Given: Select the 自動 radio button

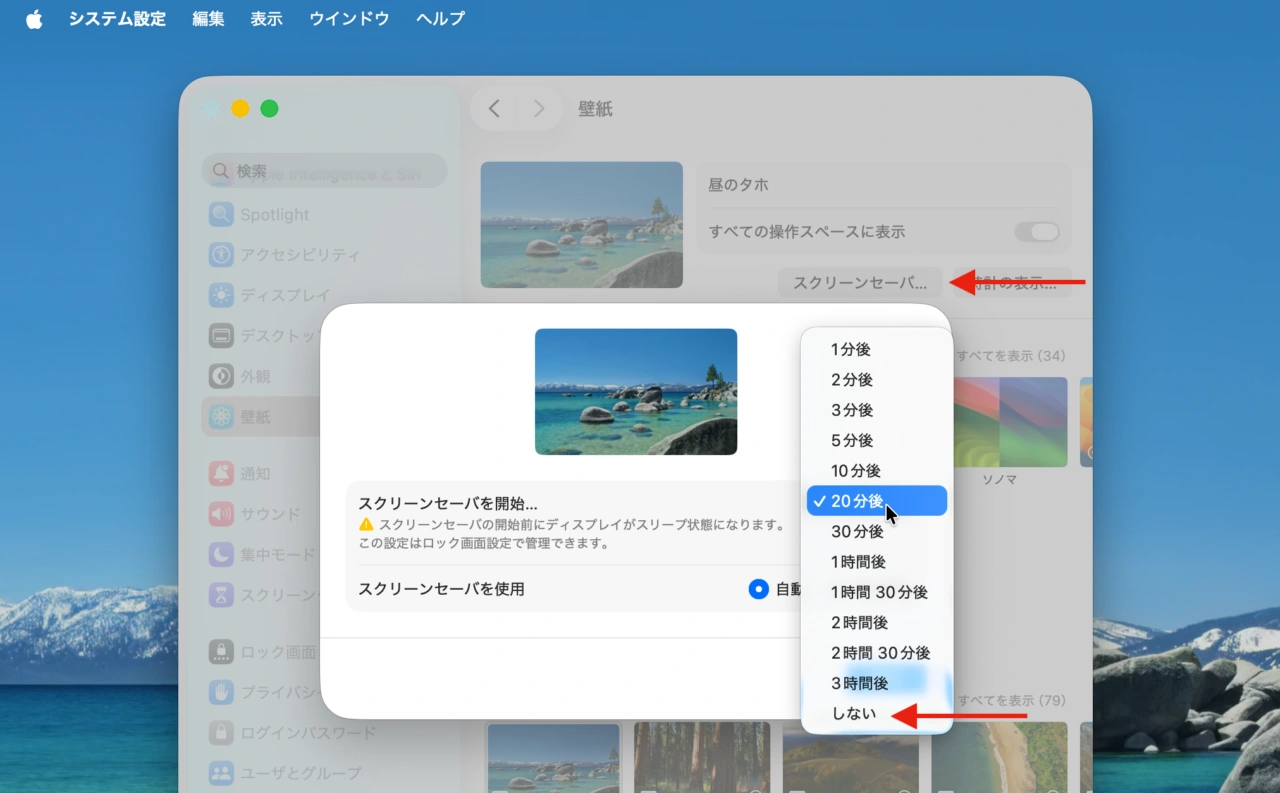Looking at the screenshot, I should tap(758, 590).
